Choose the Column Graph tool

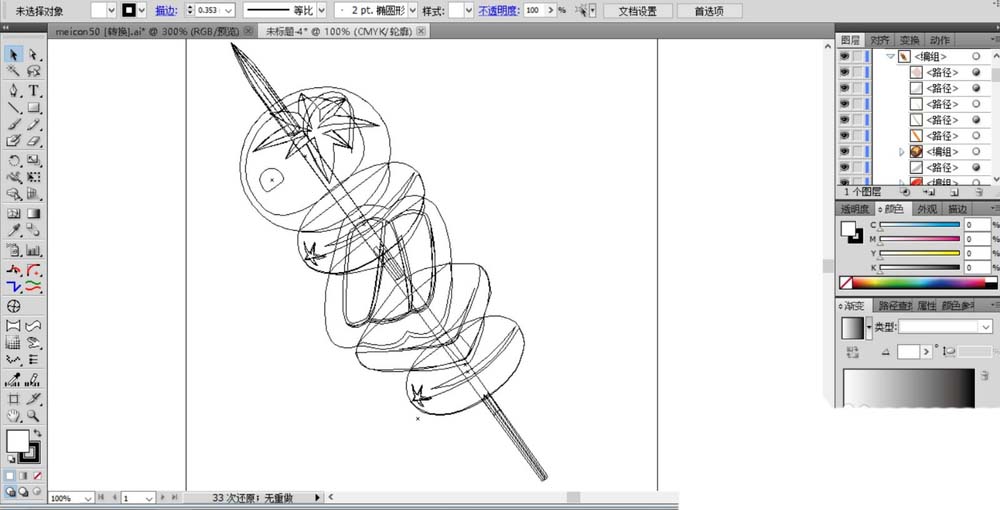pos(34,251)
